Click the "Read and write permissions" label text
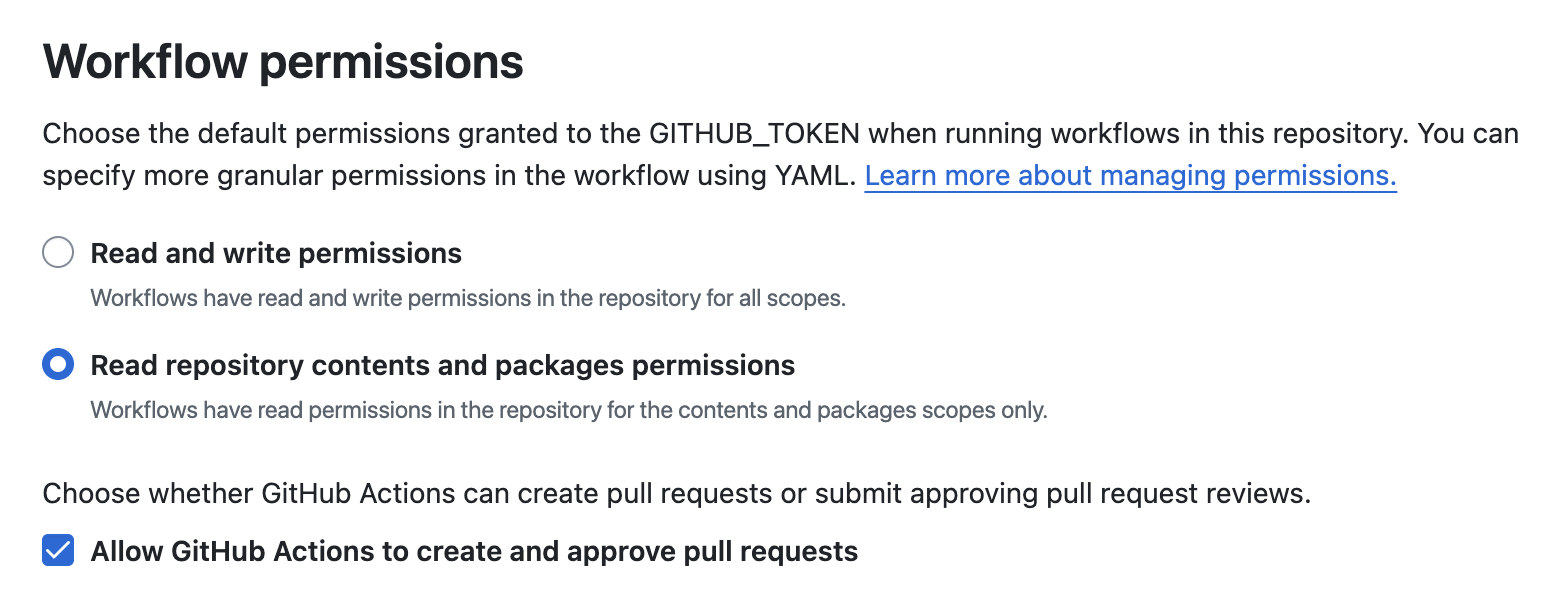 [x=276, y=253]
